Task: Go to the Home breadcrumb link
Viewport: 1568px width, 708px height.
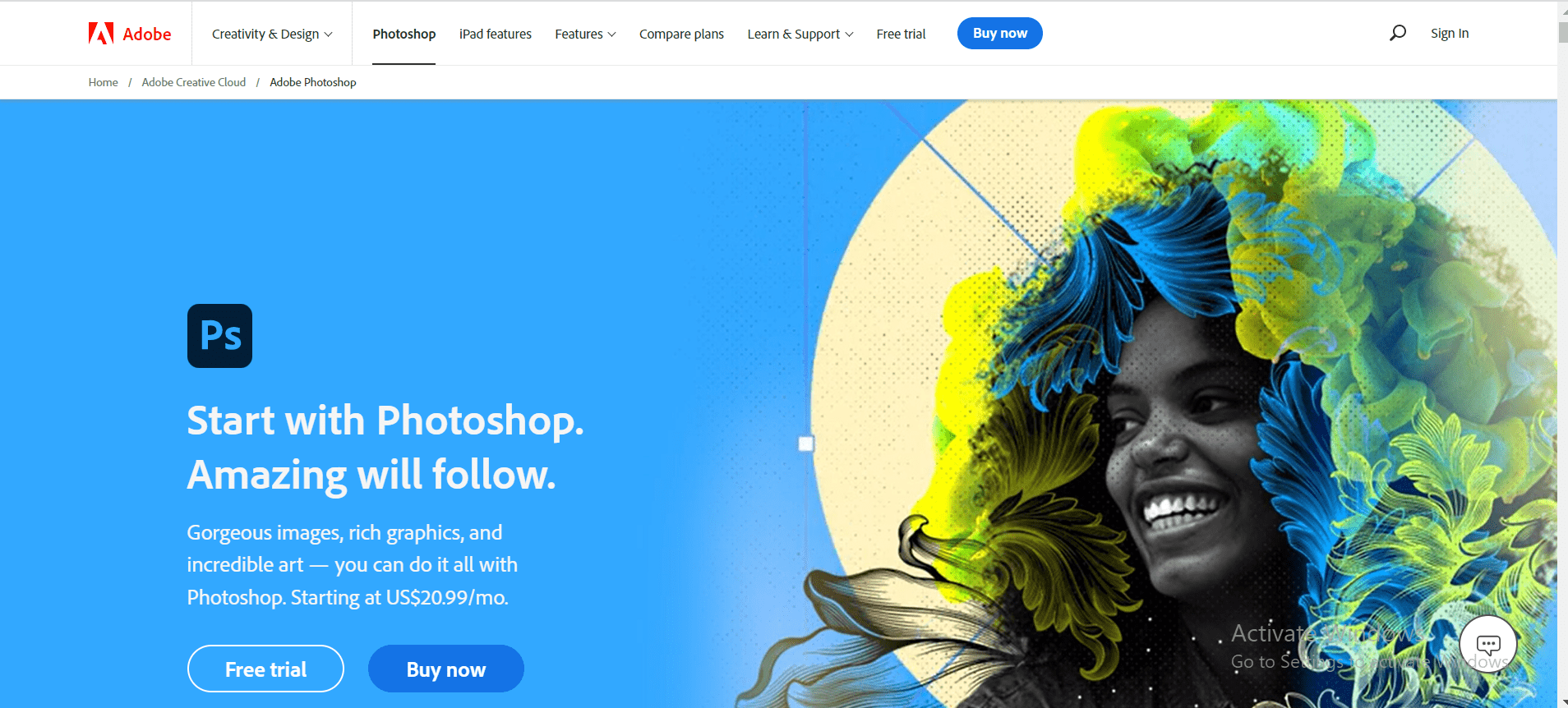Action: (x=104, y=82)
